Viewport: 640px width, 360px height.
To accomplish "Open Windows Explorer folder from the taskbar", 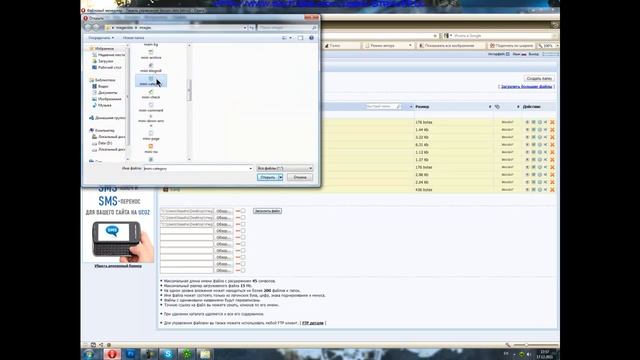I will pyautogui.click(x=205, y=354).
